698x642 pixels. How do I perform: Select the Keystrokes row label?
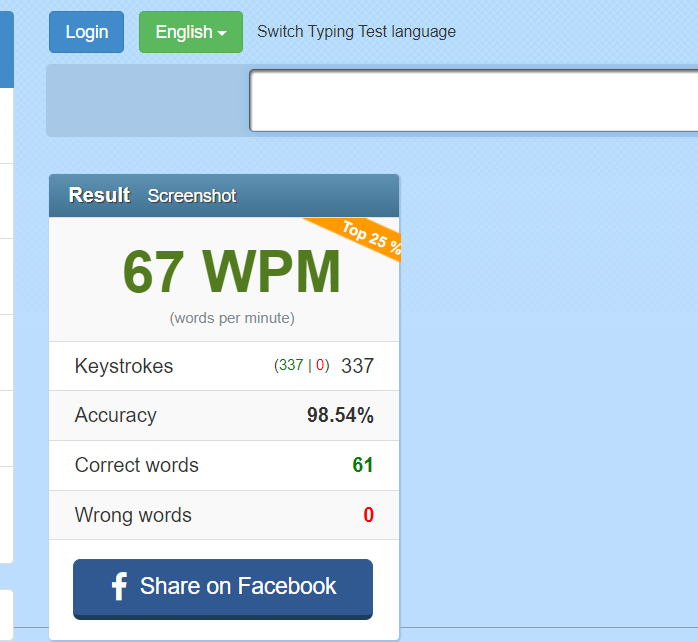(124, 366)
